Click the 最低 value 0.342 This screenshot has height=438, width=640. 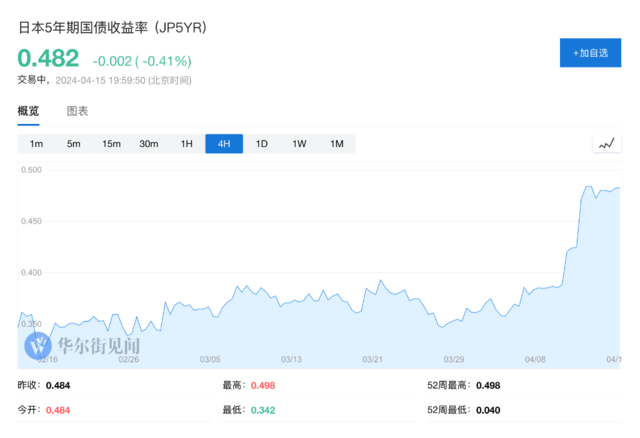click(262, 410)
